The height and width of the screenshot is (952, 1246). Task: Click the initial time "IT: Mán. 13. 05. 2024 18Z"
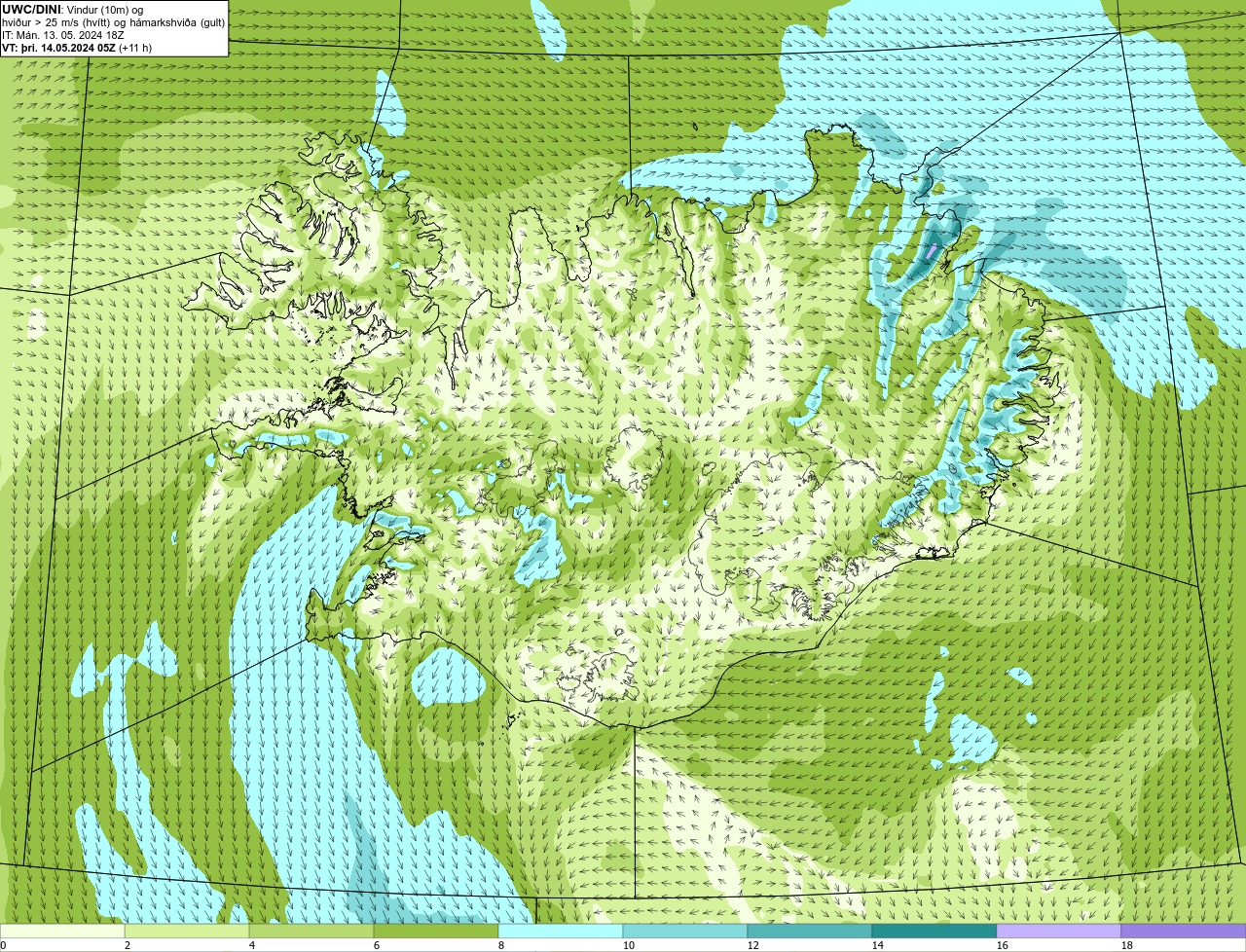63,34
